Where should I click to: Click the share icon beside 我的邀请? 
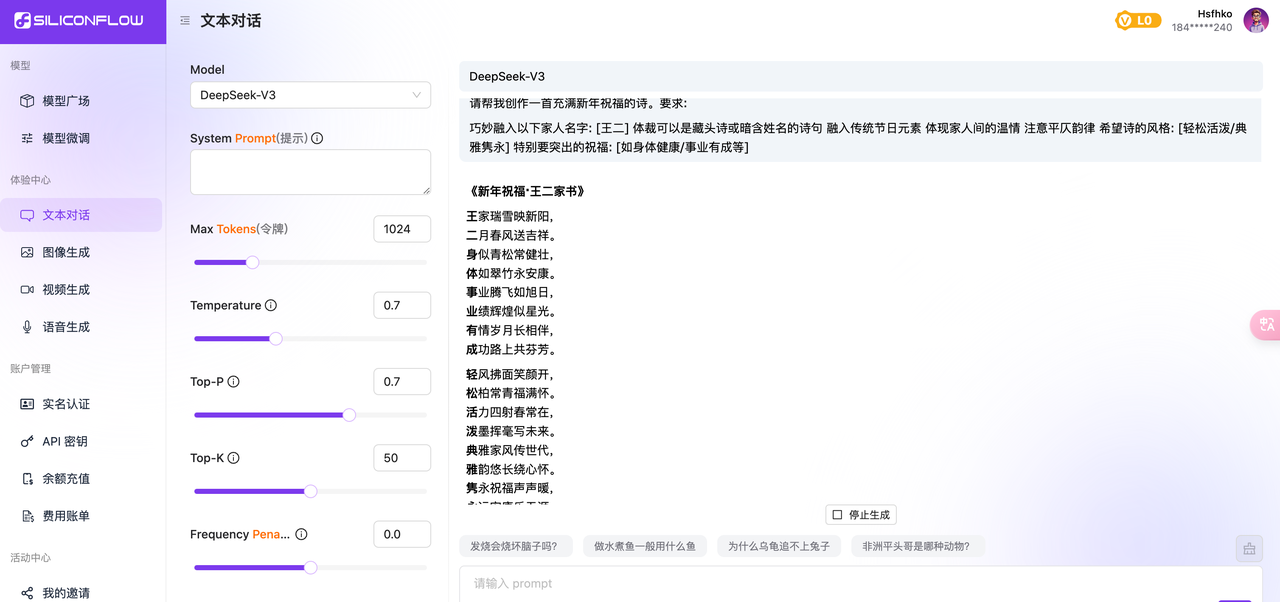[x=27, y=593]
